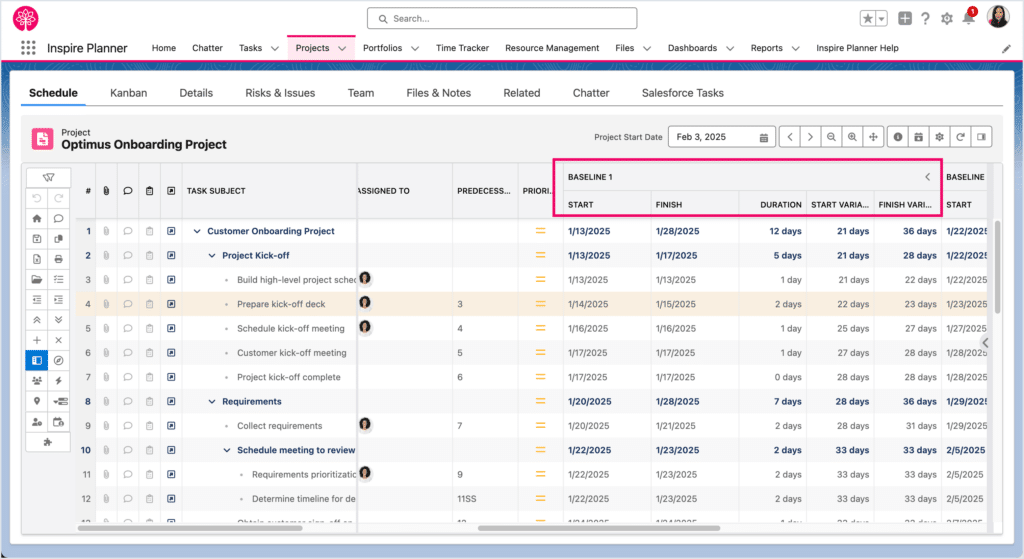This screenshot has height=559, width=1024.
Task: Click the next arrow button near start date
Action: [810, 136]
